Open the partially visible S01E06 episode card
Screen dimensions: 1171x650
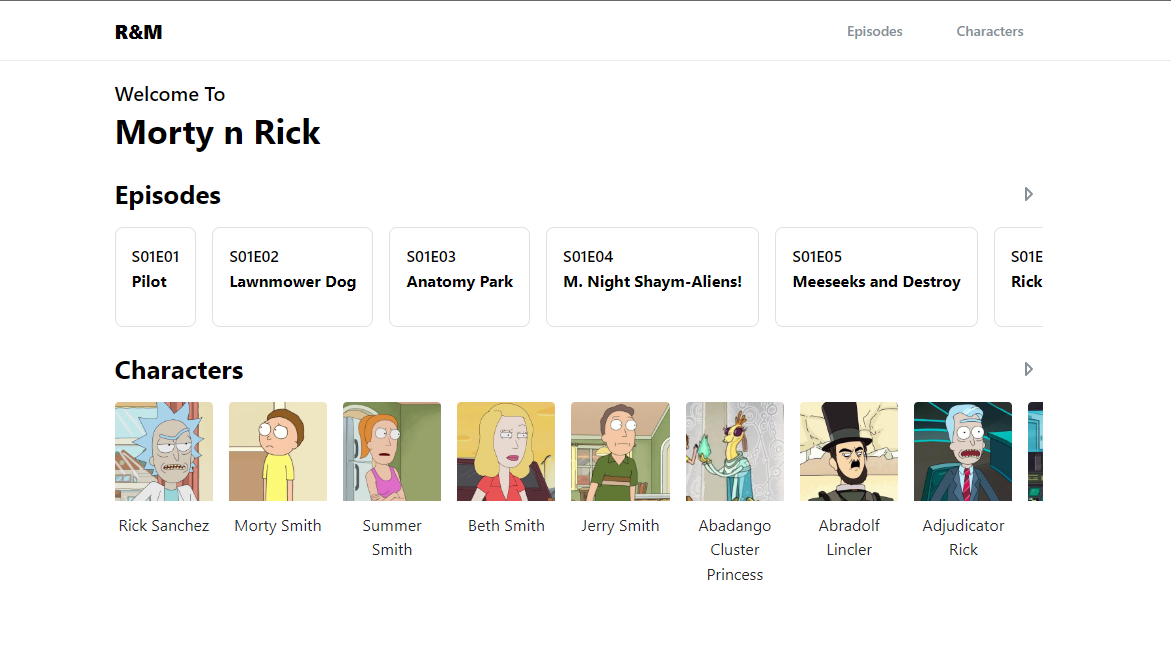coord(1020,277)
